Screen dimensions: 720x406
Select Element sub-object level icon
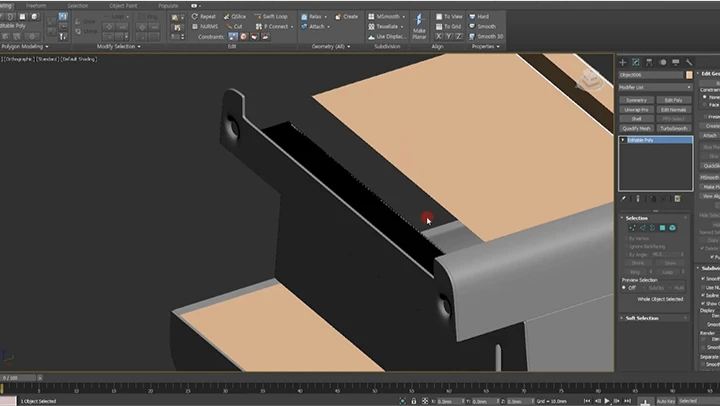(x=672, y=228)
